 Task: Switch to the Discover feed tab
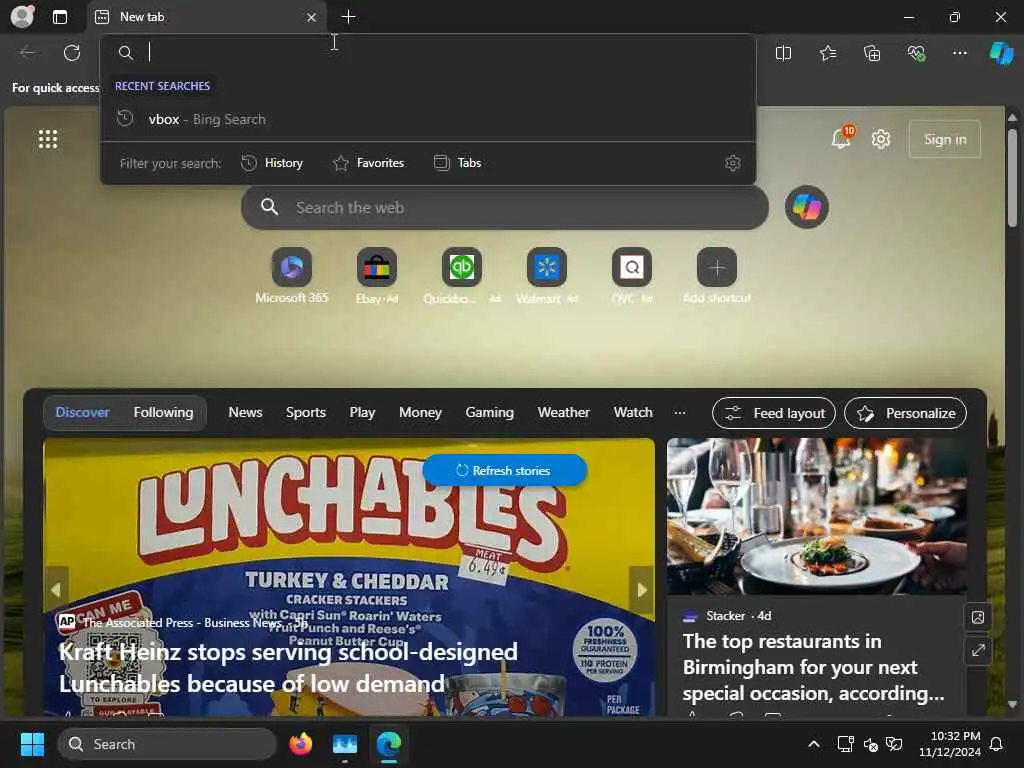(82, 413)
